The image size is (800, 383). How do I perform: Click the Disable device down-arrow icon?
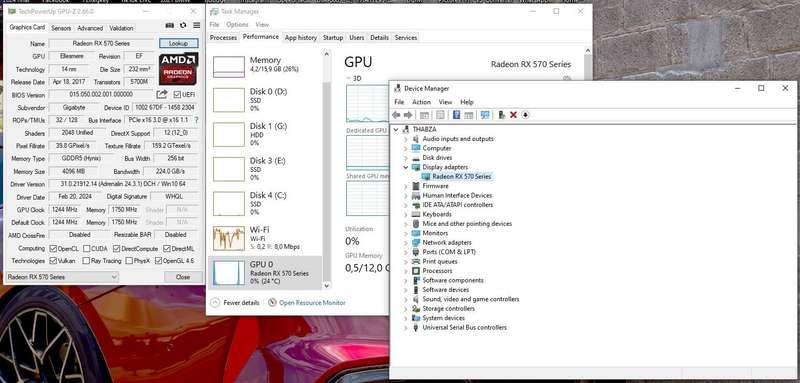pos(526,115)
